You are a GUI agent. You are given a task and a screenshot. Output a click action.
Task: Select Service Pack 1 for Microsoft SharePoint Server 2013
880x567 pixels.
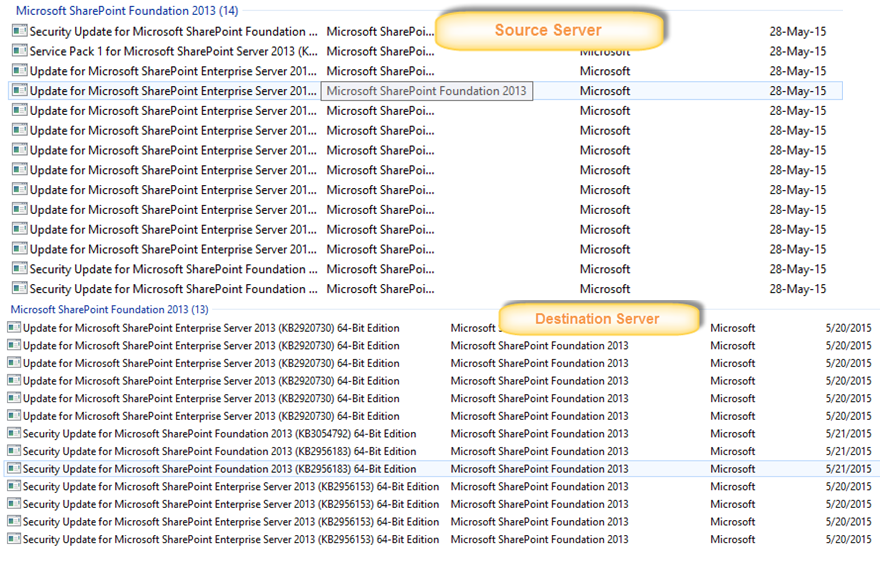click(x=173, y=52)
